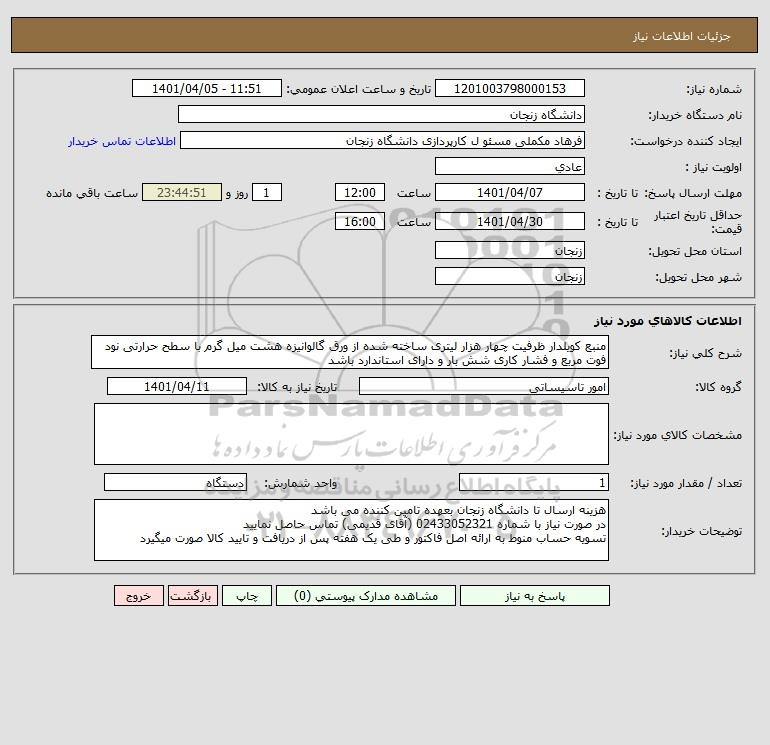Click the requester field فرهاد مکملی
This screenshot has width=770, height=745.
pos(383,140)
